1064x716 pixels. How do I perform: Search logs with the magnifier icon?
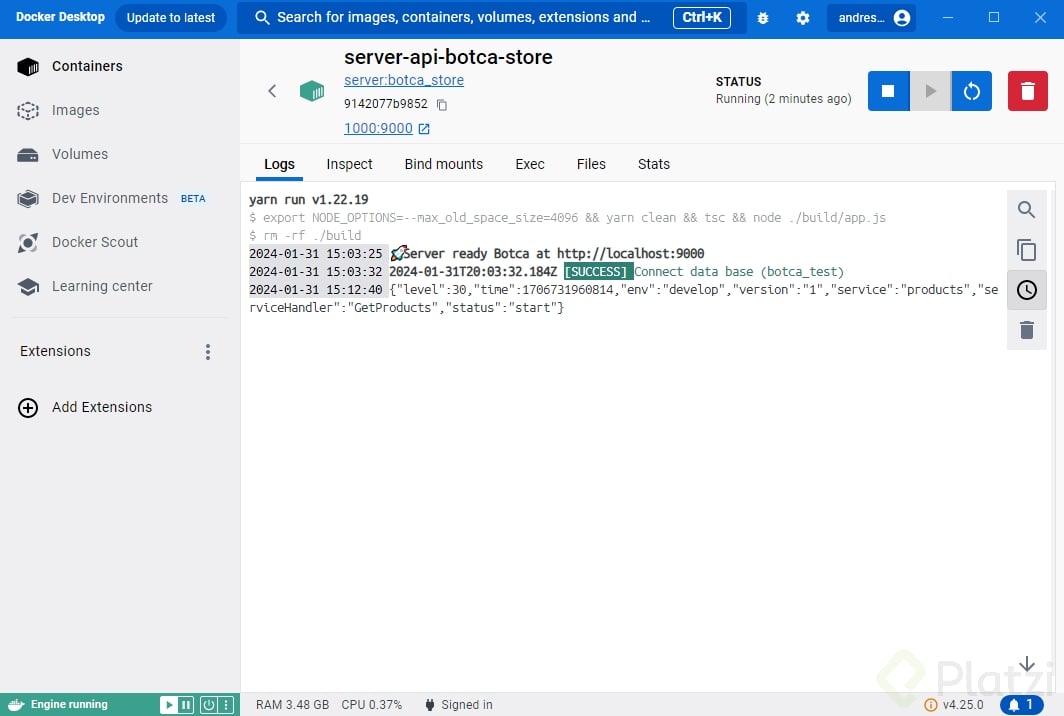pyautogui.click(x=1026, y=210)
